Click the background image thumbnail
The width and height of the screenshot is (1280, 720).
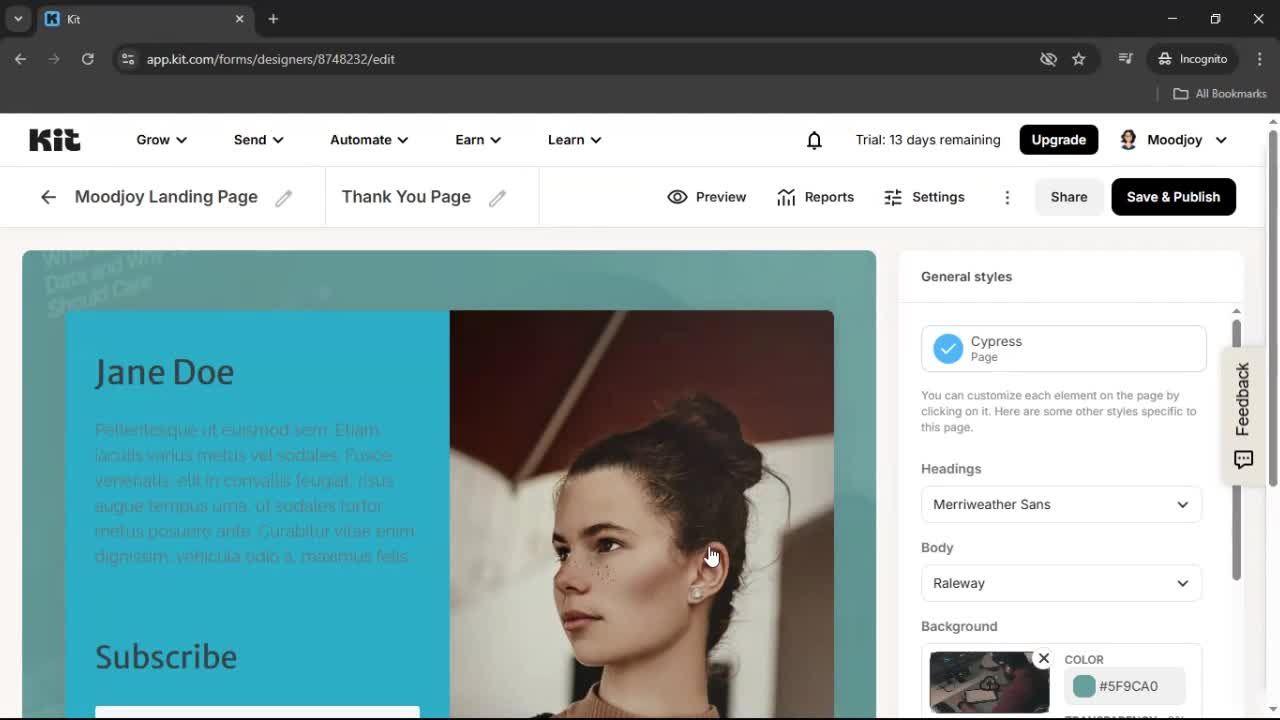click(x=988, y=682)
